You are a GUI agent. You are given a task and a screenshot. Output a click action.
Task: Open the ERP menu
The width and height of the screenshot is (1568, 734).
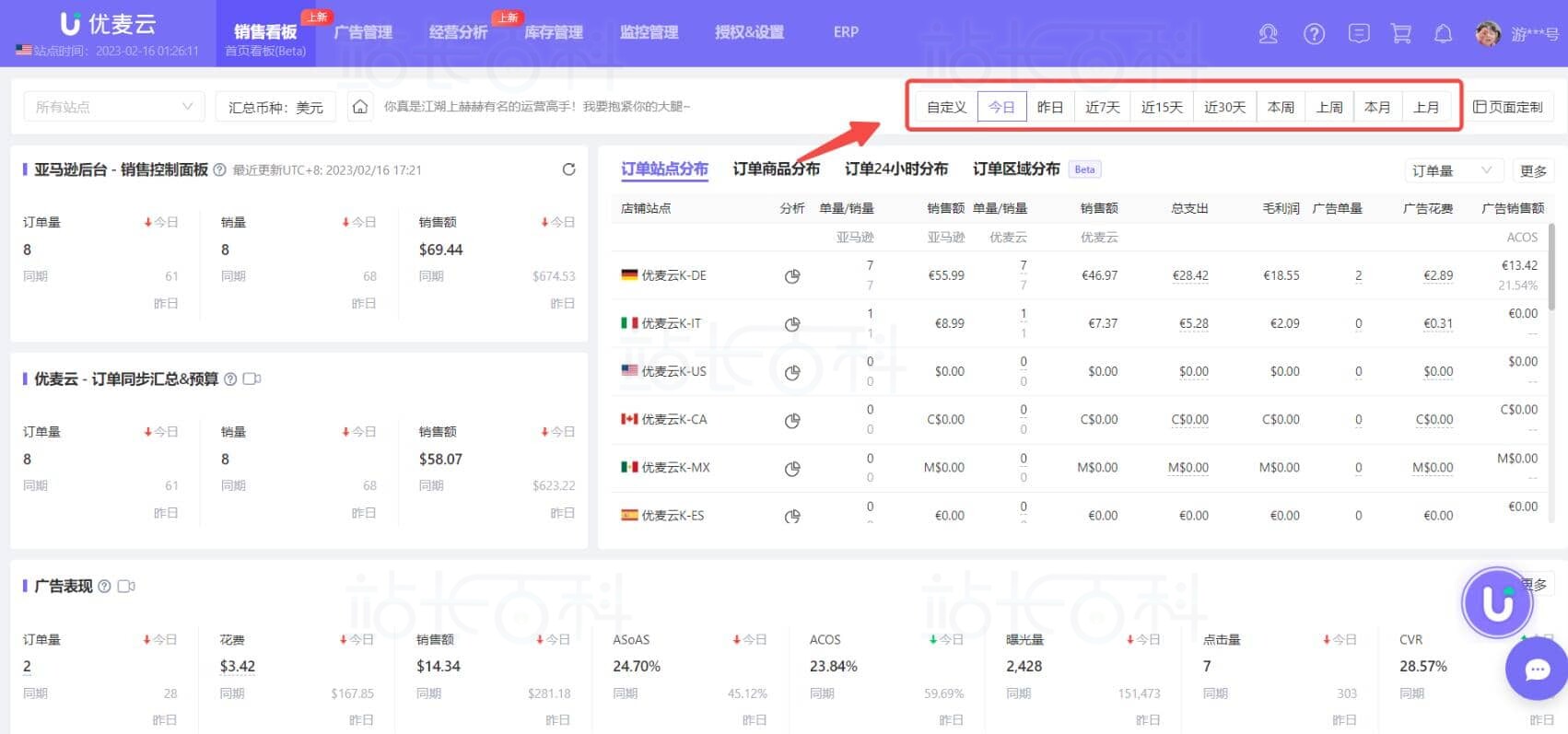(846, 32)
